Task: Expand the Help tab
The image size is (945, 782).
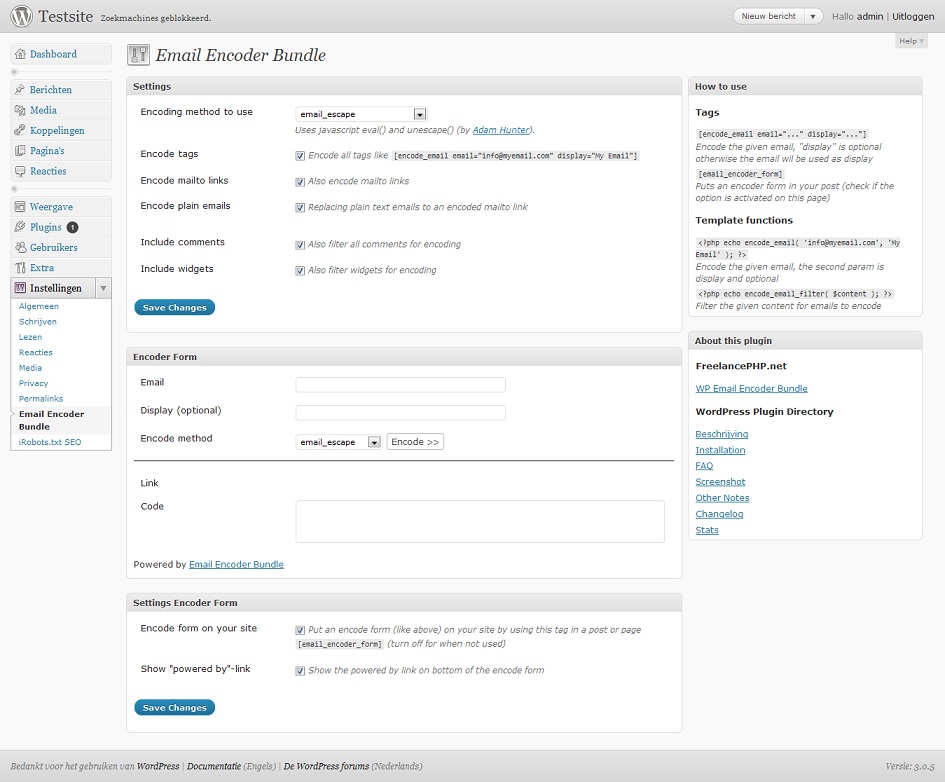Action: coord(911,41)
